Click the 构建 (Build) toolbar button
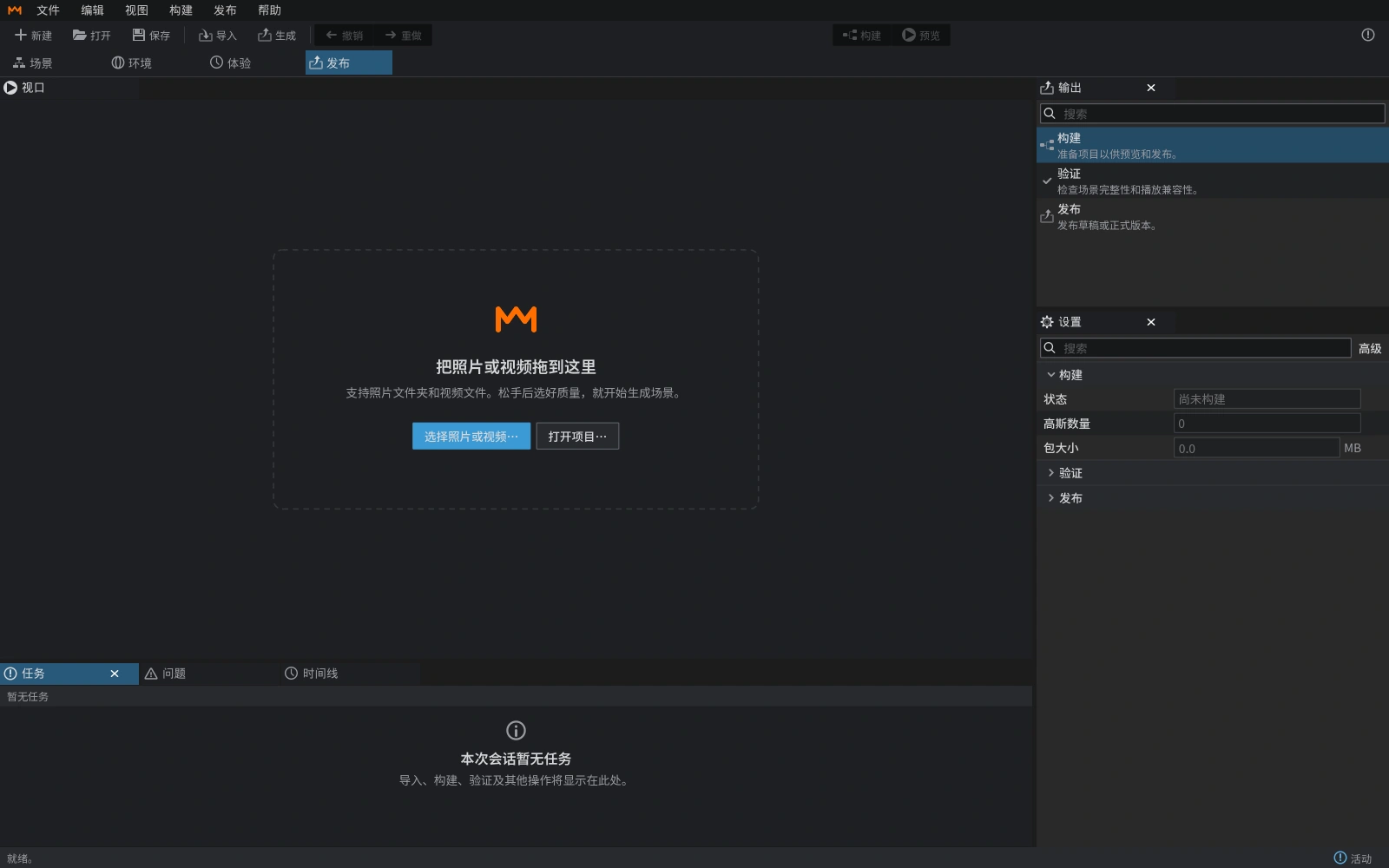This screenshot has height=868, width=1389. coord(862,35)
